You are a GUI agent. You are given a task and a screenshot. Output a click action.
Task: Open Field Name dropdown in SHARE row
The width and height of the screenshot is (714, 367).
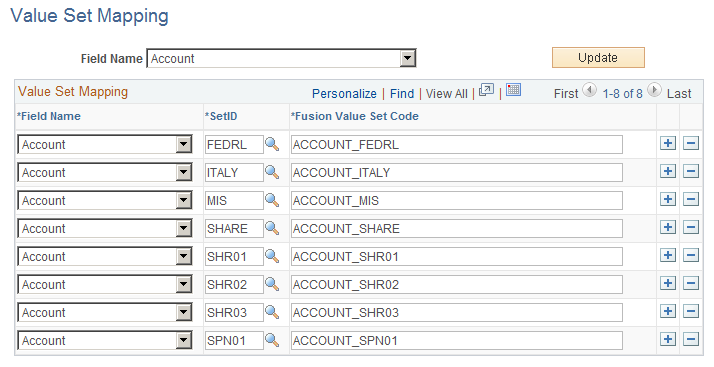pyautogui.click(x=184, y=229)
